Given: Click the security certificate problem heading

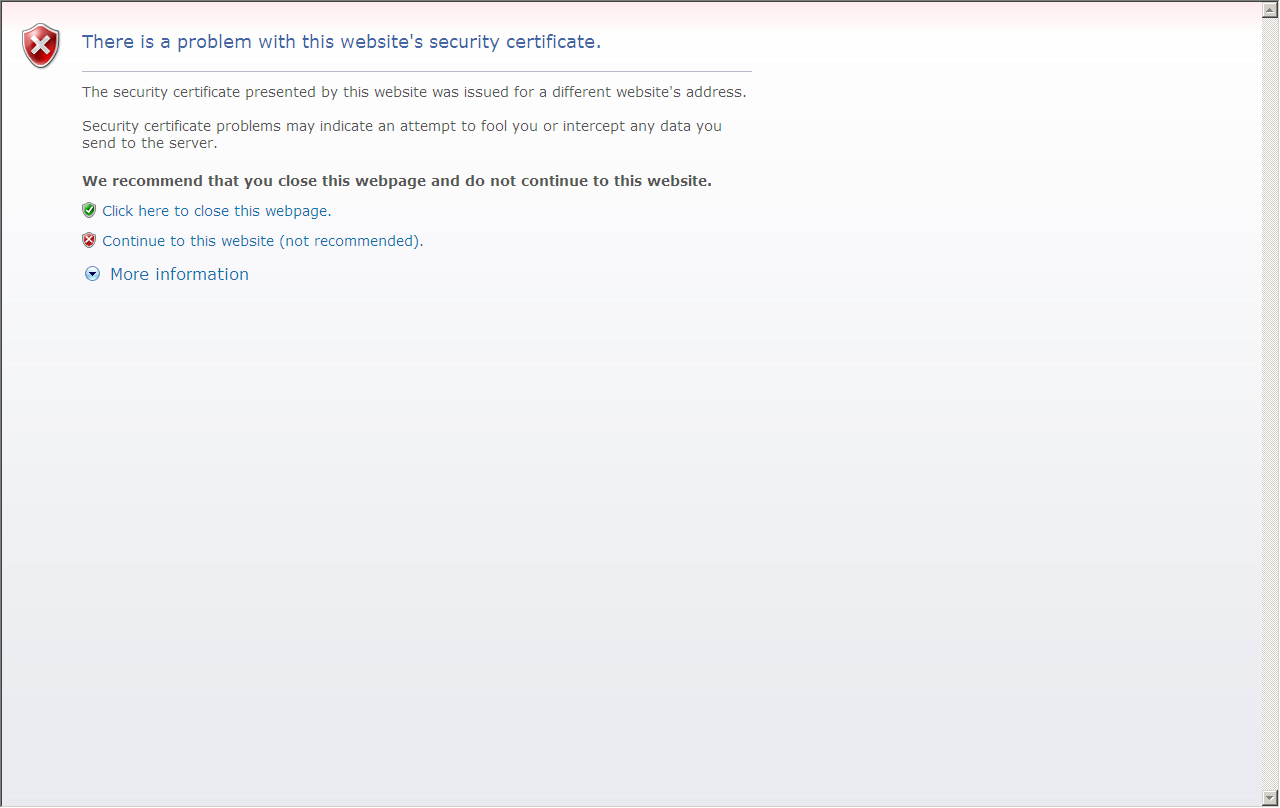Looking at the screenshot, I should pyautogui.click(x=341, y=42).
